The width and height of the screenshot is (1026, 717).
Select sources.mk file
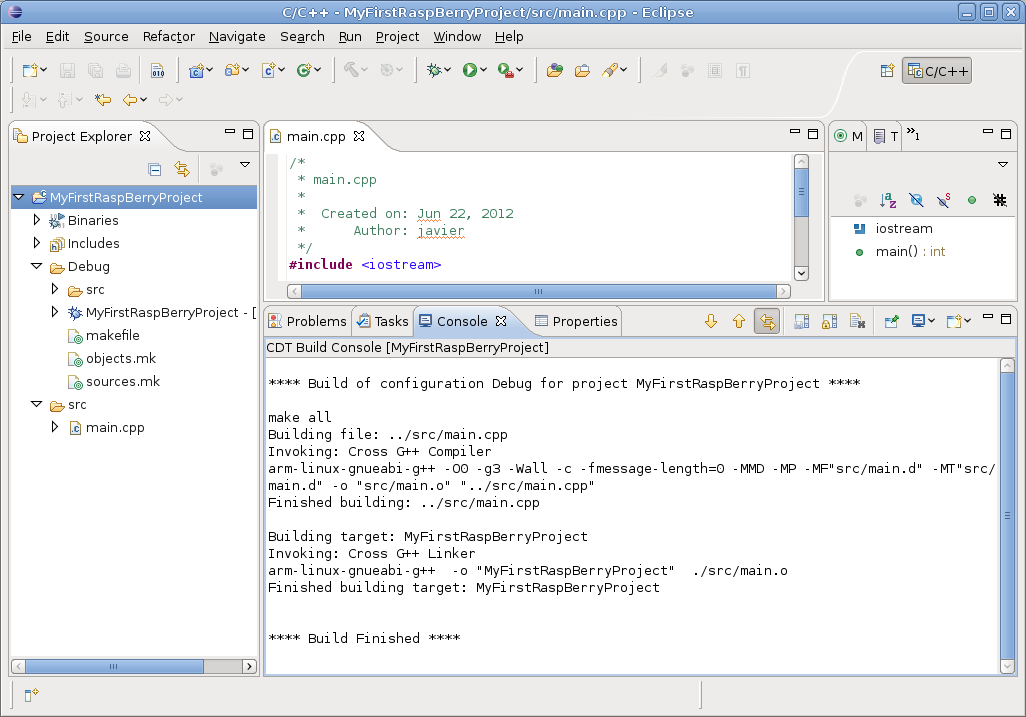pos(123,381)
